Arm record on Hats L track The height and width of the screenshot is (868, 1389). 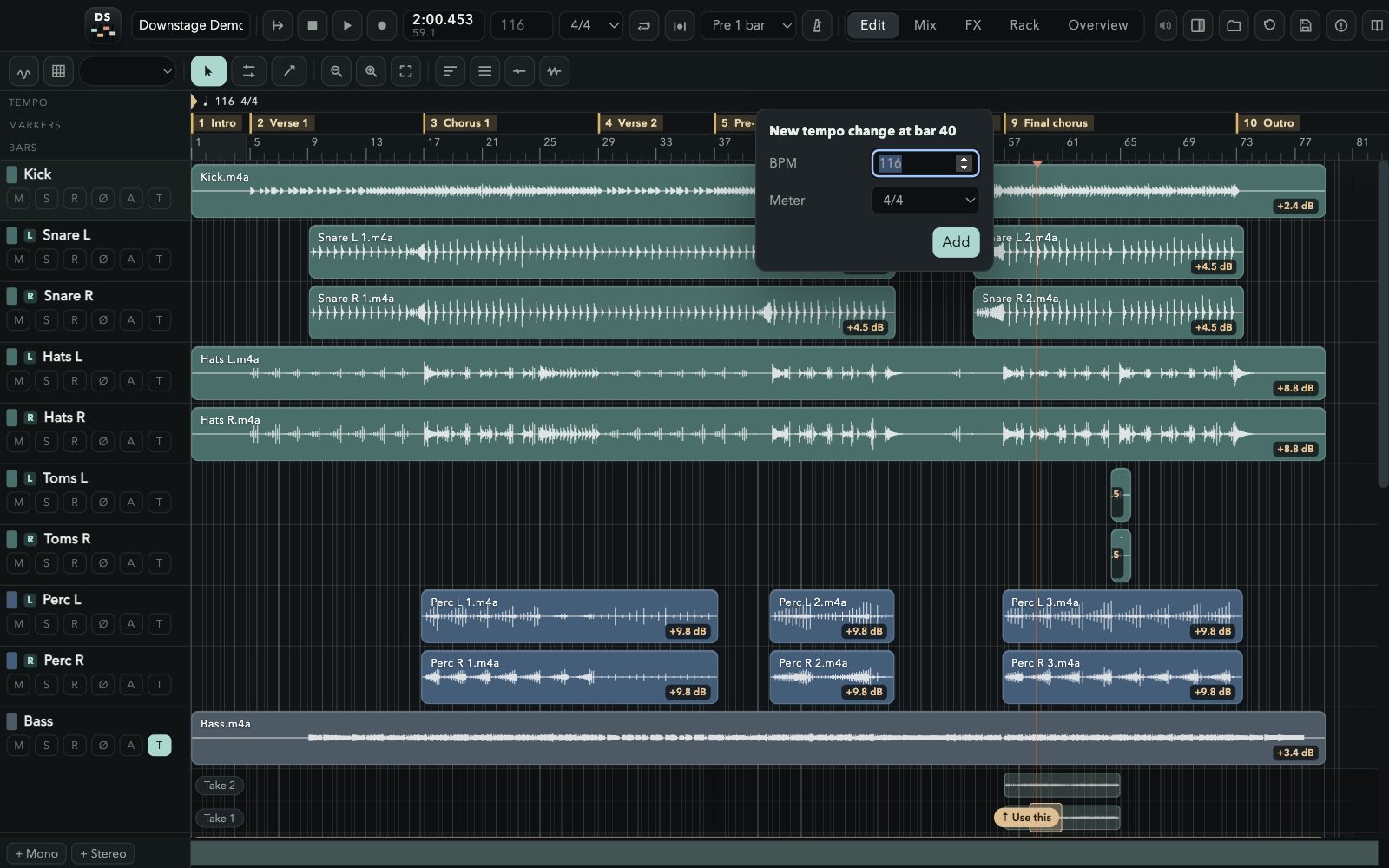coord(75,381)
